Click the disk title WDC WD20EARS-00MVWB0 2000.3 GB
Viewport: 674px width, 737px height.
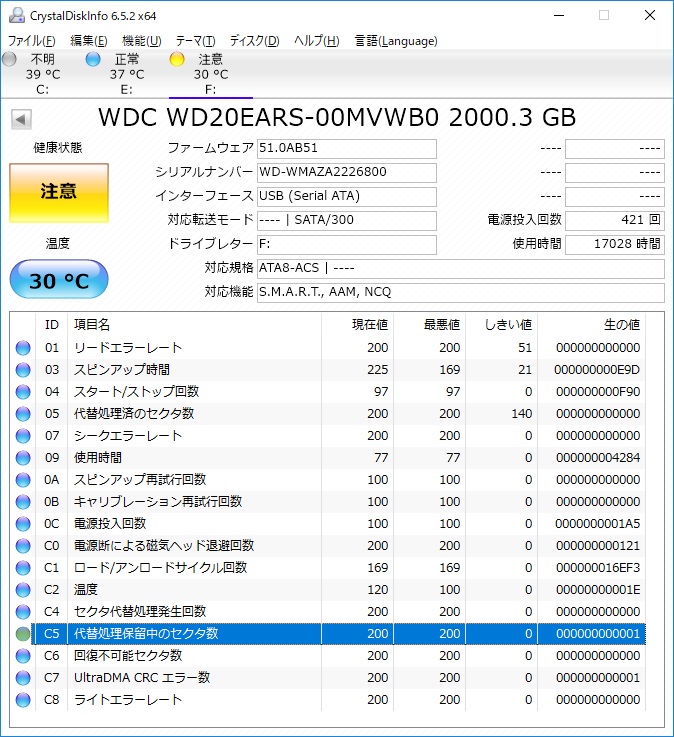pyautogui.click(x=337, y=118)
